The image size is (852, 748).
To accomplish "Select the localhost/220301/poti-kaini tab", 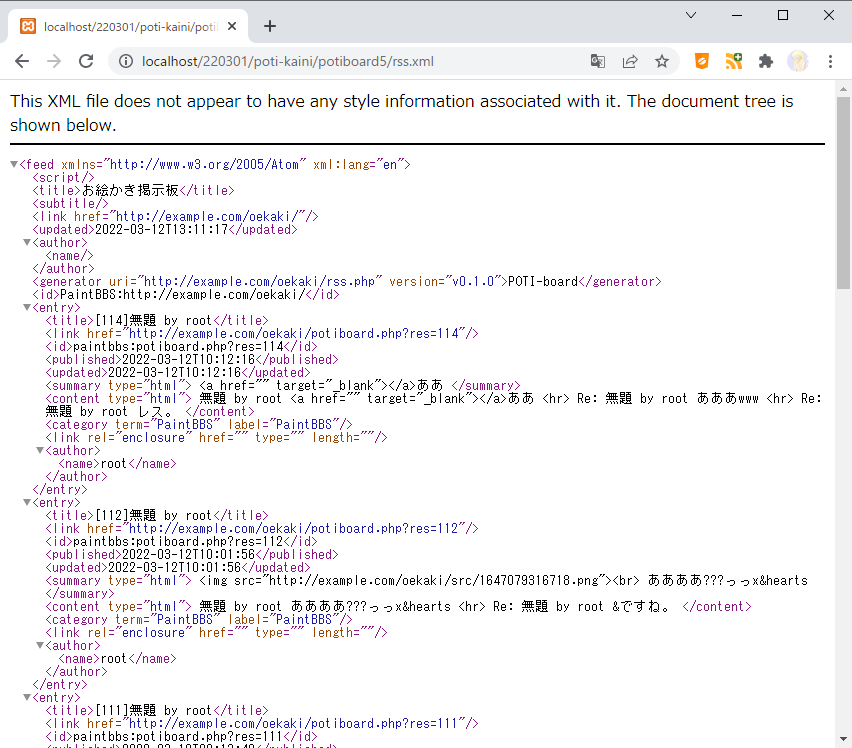I will 128,26.
